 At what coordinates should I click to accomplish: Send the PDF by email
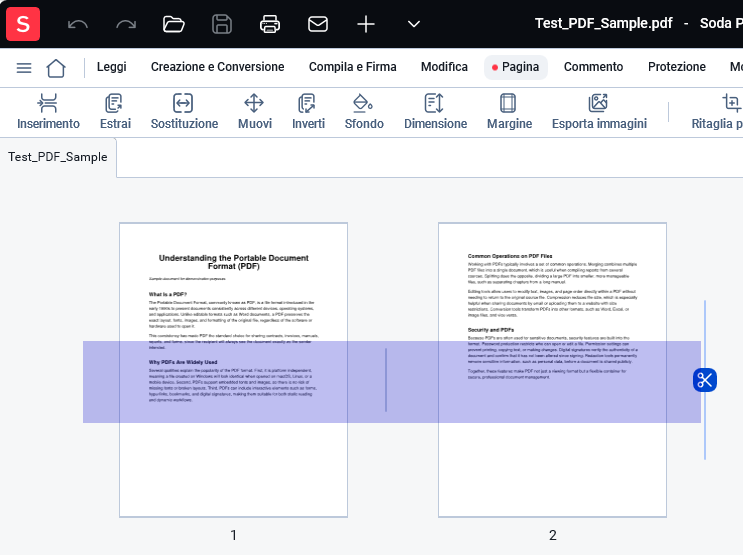[318, 24]
